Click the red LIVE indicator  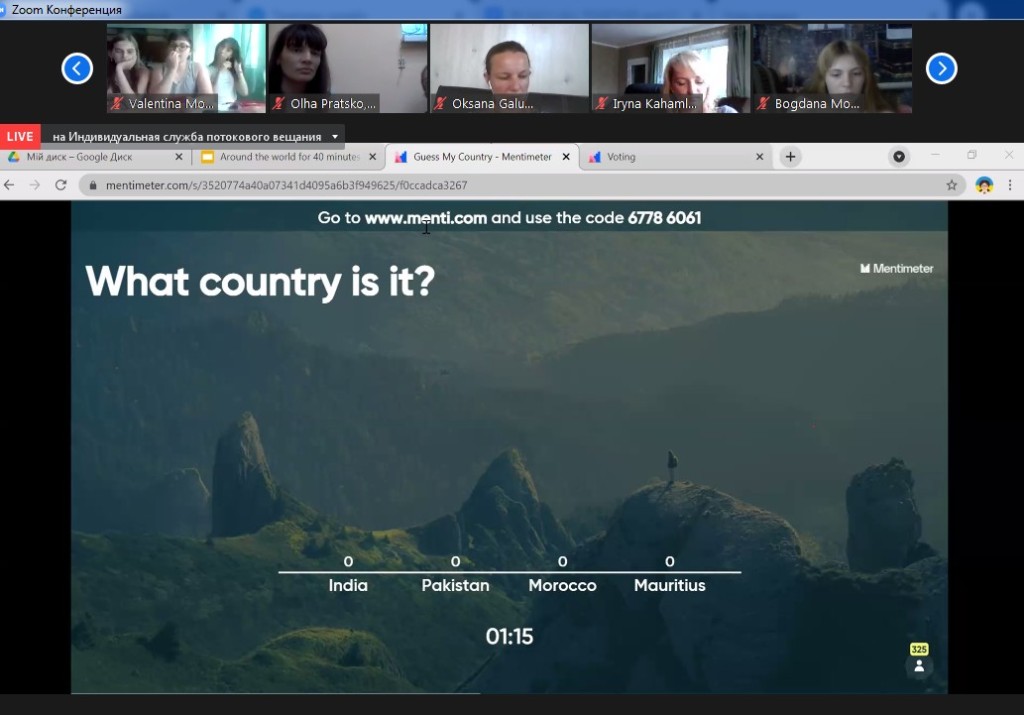20,137
